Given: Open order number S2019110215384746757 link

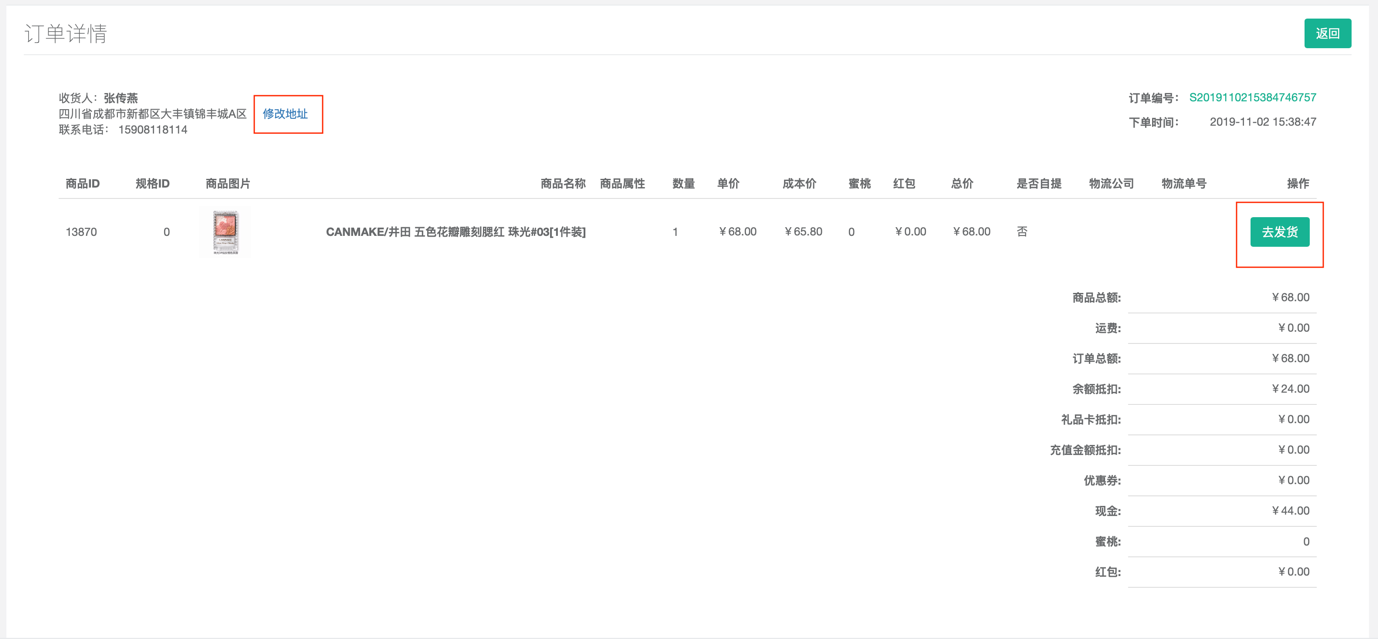Looking at the screenshot, I should click(x=1252, y=98).
